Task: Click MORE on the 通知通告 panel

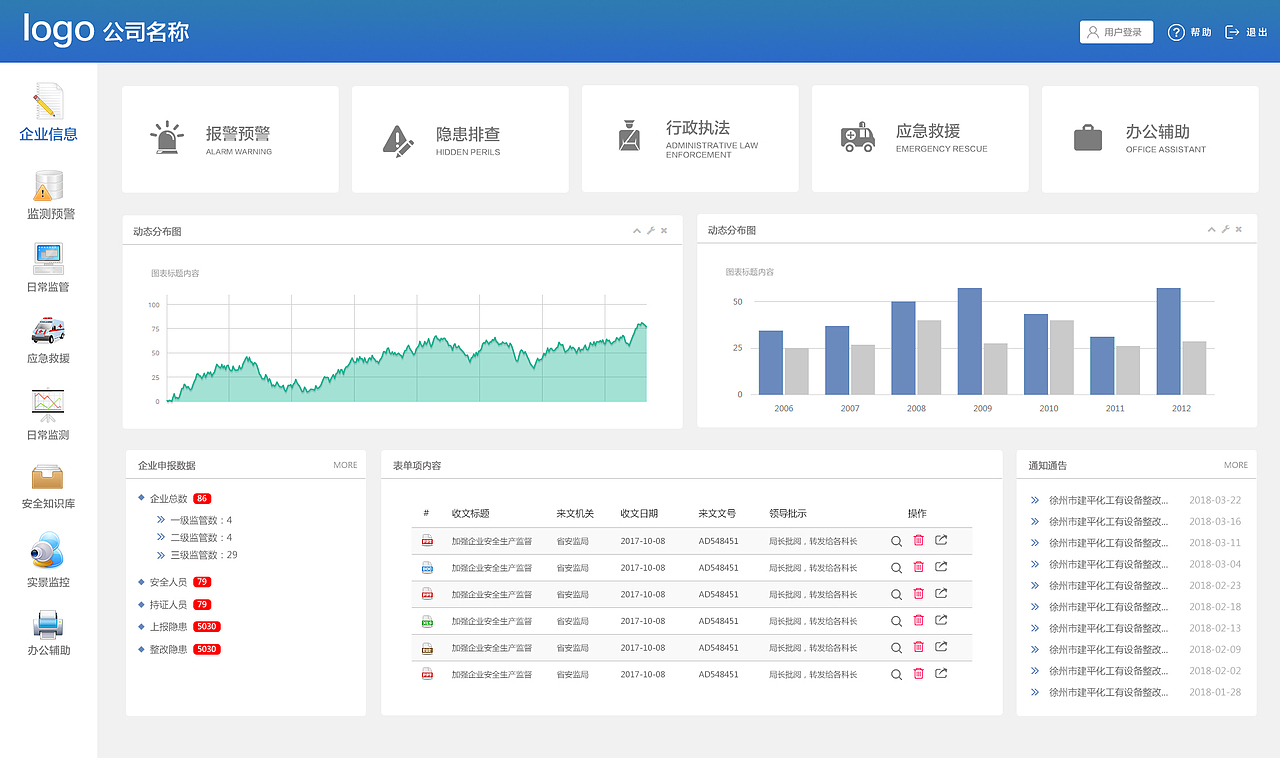Action: 1236,464
